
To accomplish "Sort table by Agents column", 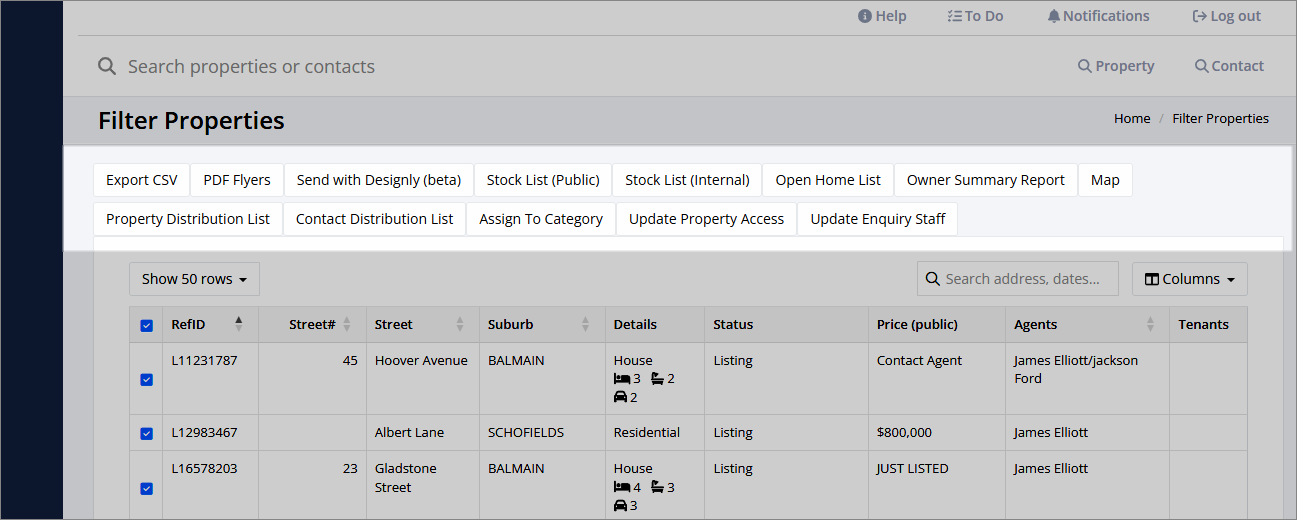I will (1150, 324).
